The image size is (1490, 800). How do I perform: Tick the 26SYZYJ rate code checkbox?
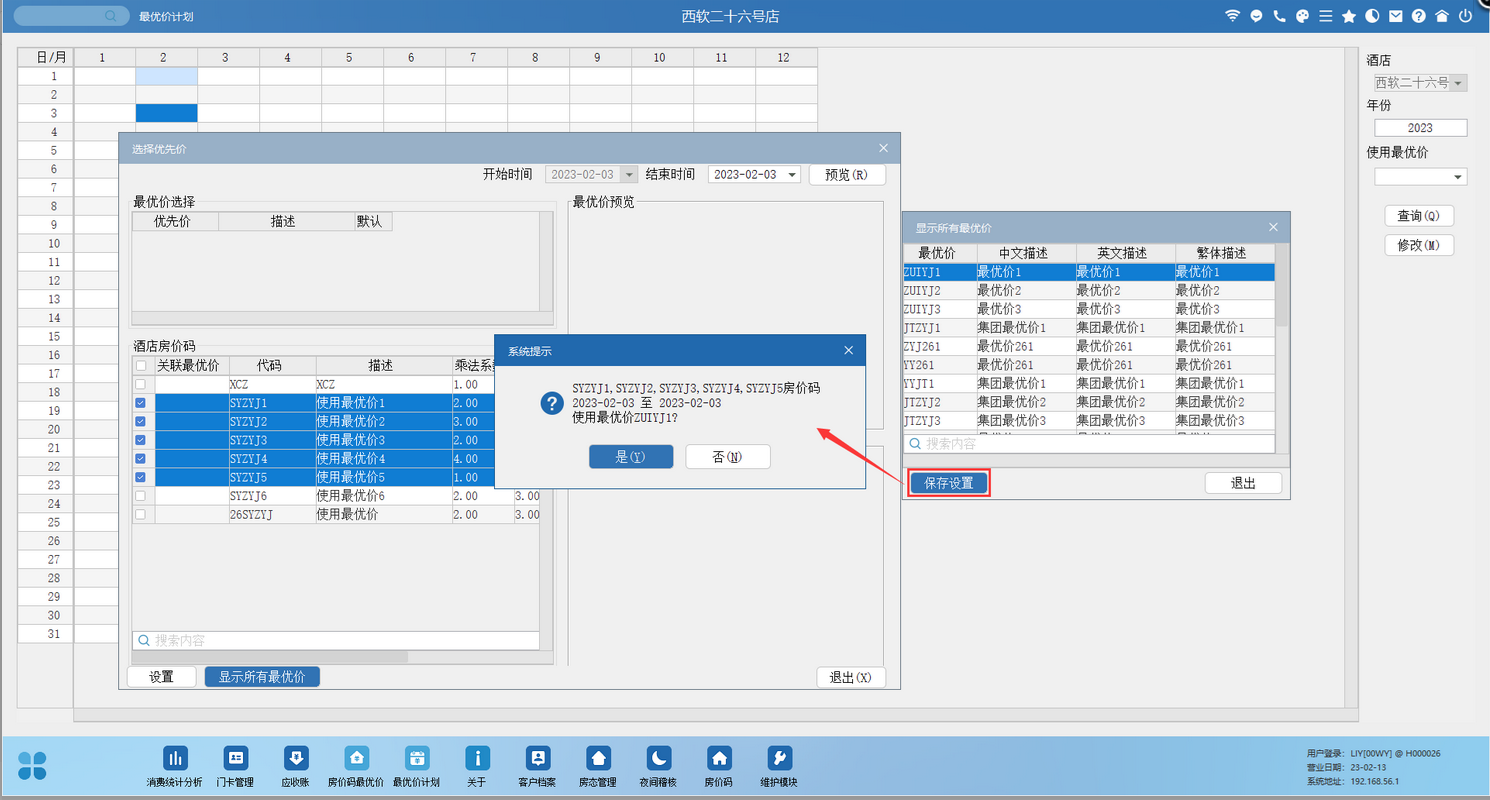[x=140, y=515]
